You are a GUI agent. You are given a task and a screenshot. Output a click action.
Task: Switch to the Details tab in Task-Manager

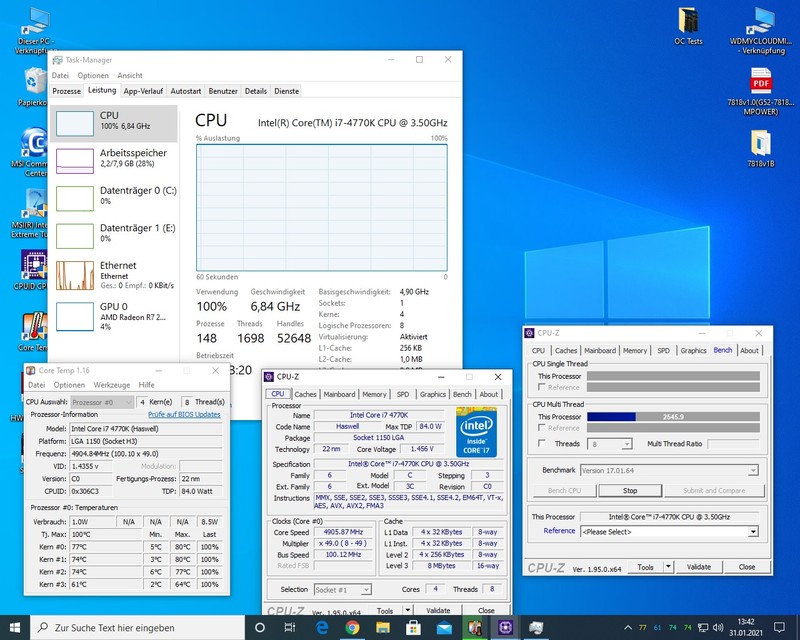[256, 91]
